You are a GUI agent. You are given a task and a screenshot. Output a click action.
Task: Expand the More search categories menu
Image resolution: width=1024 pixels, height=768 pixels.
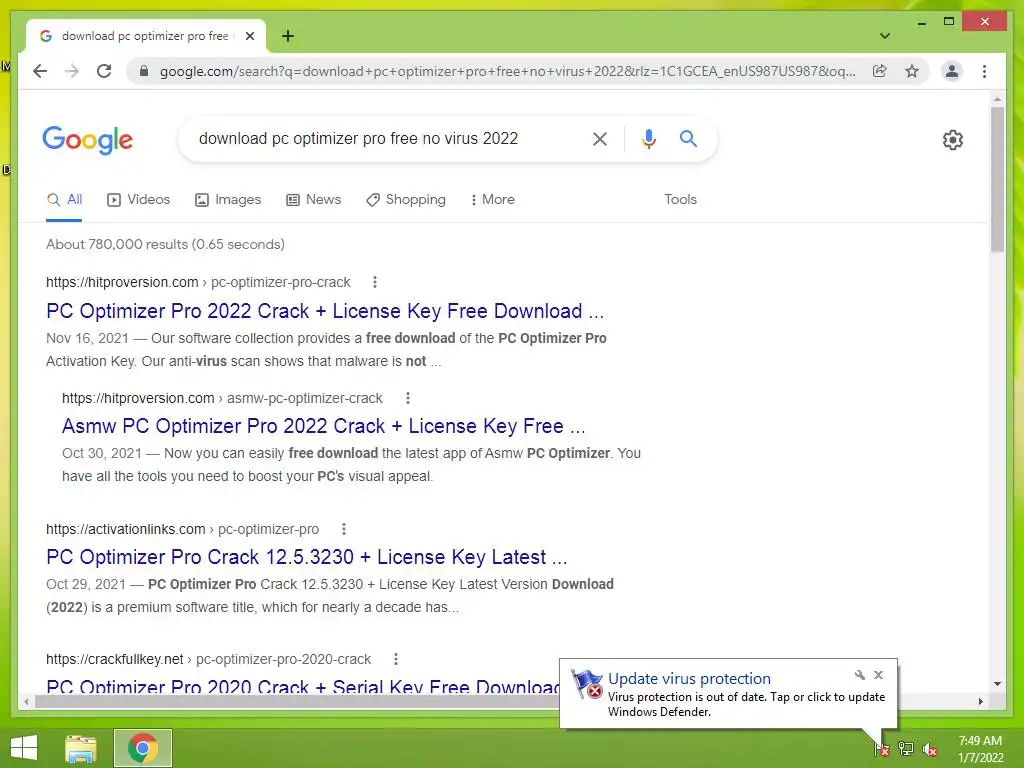[492, 200]
